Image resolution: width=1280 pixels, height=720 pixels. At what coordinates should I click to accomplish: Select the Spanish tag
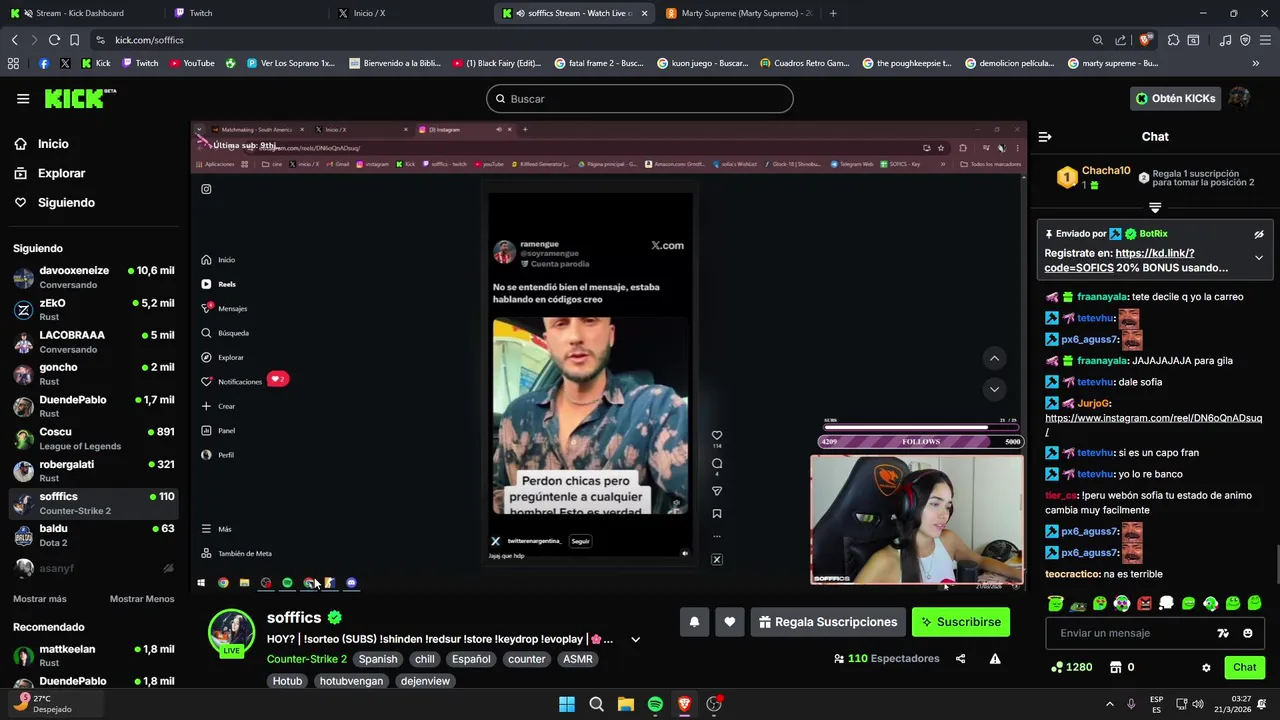pyautogui.click(x=378, y=659)
